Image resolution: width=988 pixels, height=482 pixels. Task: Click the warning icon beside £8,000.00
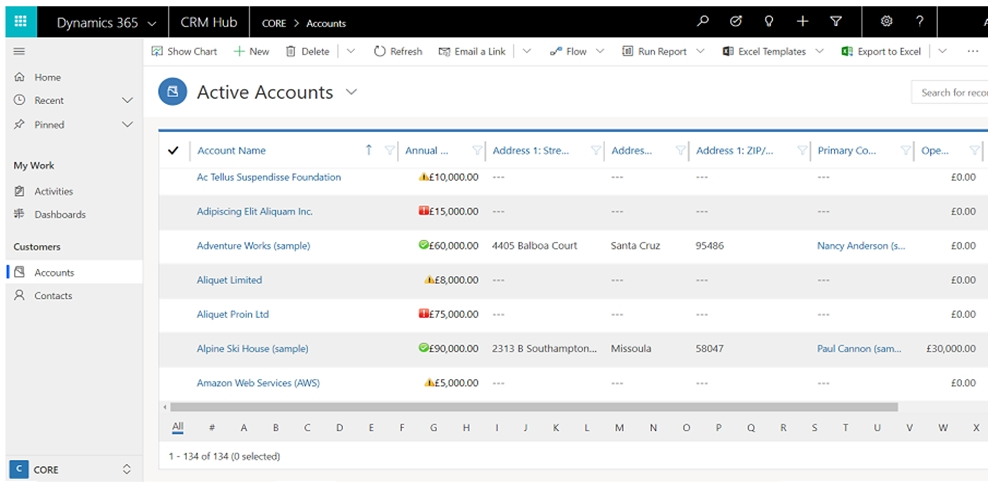(x=429, y=280)
